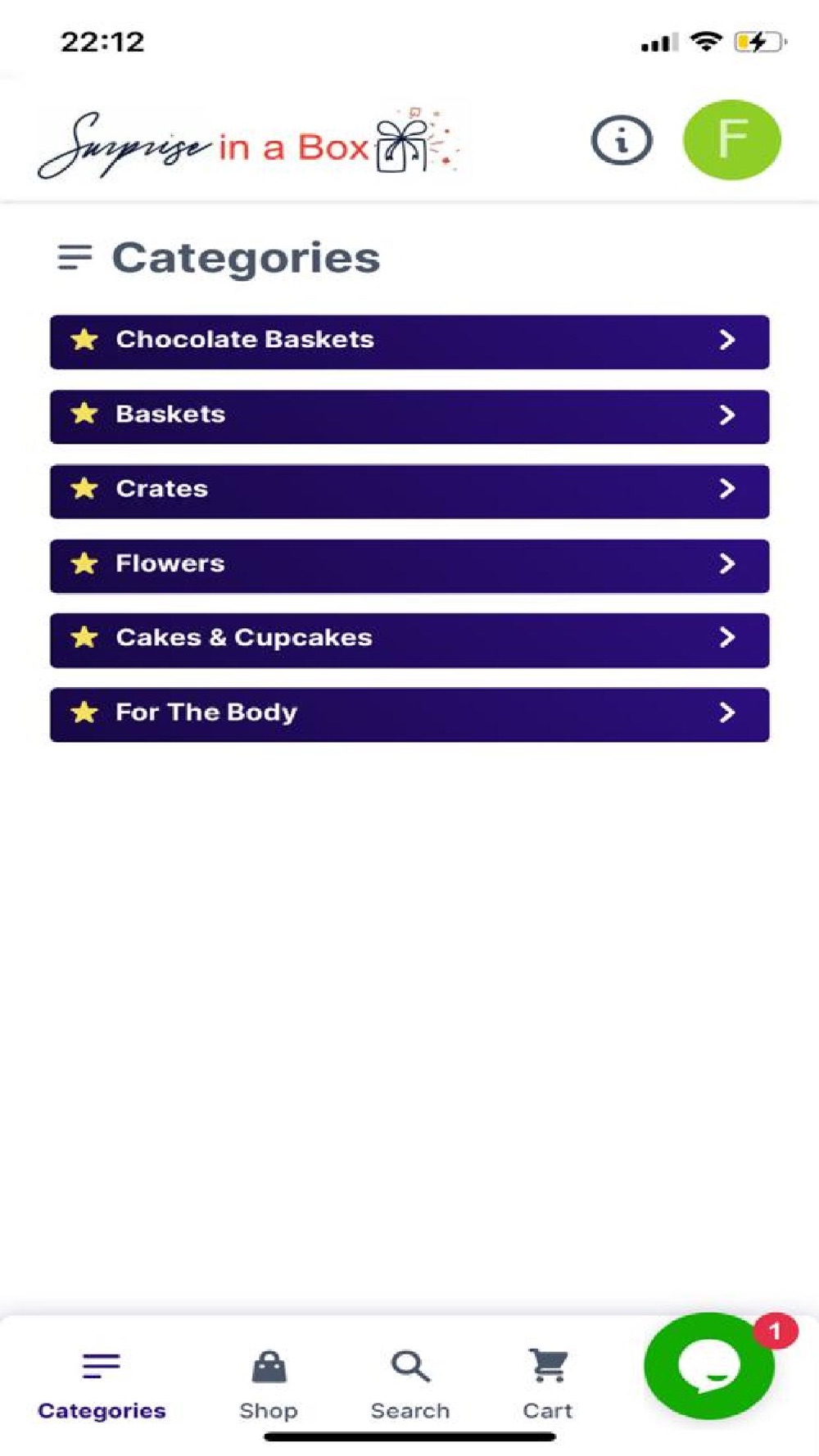The image size is (819, 1456).
Task: Tap the shopping cart icon
Action: click(548, 1365)
